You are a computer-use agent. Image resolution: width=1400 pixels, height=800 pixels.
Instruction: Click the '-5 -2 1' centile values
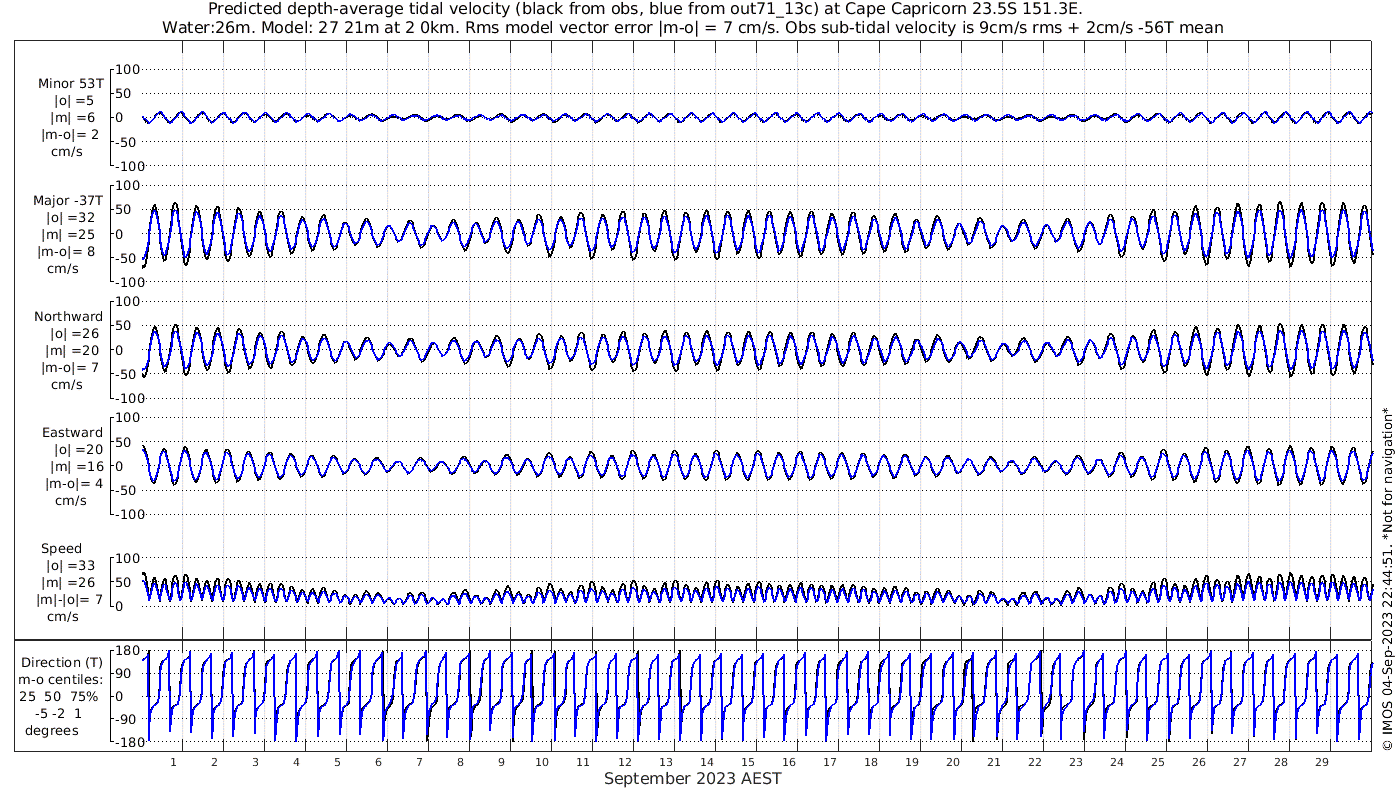pos(60,713)
